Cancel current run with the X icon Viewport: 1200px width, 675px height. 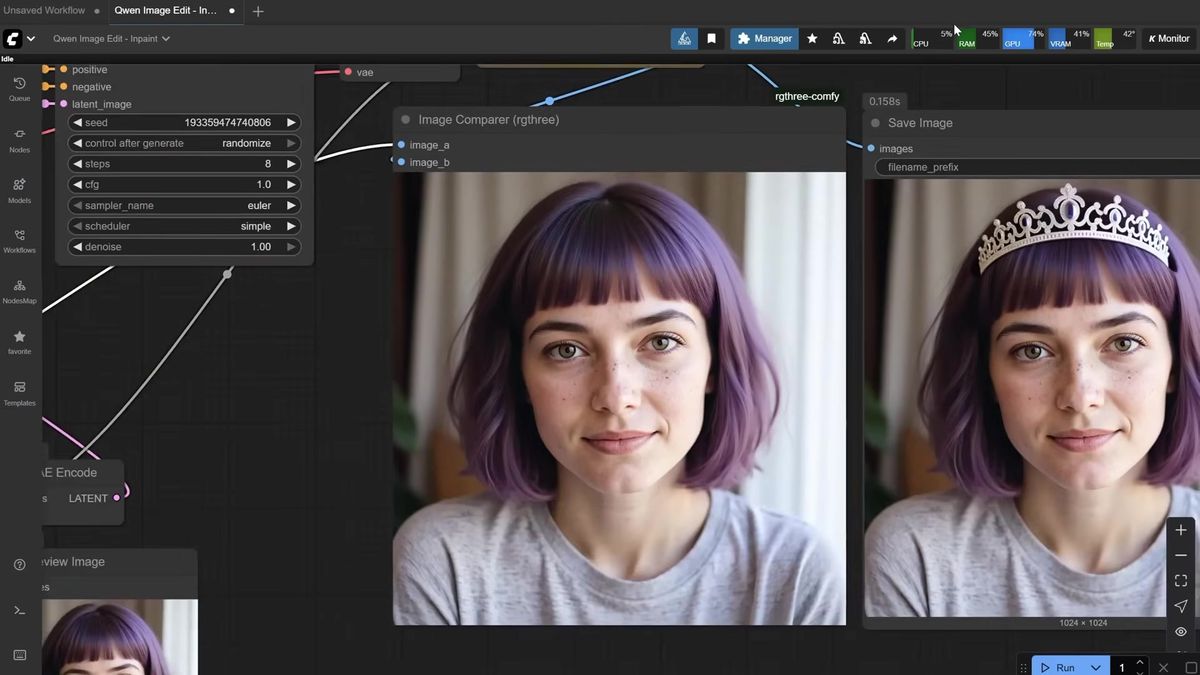1163,667
